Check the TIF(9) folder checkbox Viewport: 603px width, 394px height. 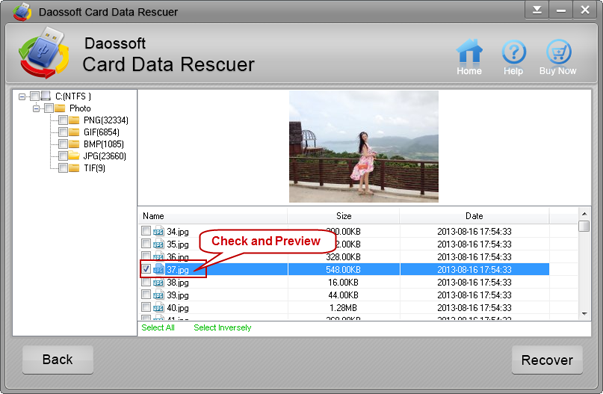(x=63, y=168)
